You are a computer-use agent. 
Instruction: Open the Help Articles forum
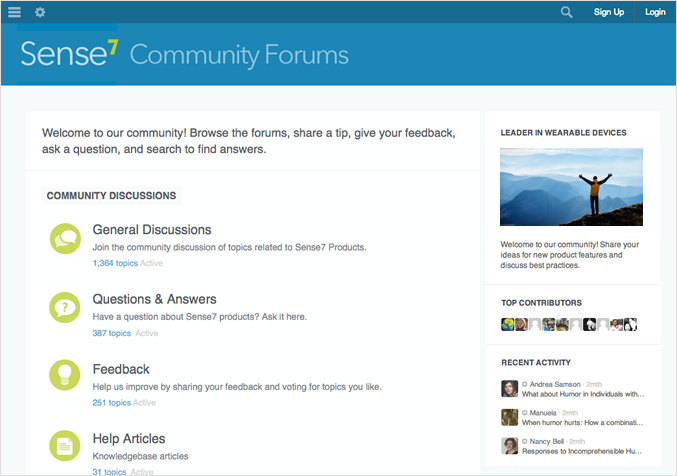tap(129, 439)
